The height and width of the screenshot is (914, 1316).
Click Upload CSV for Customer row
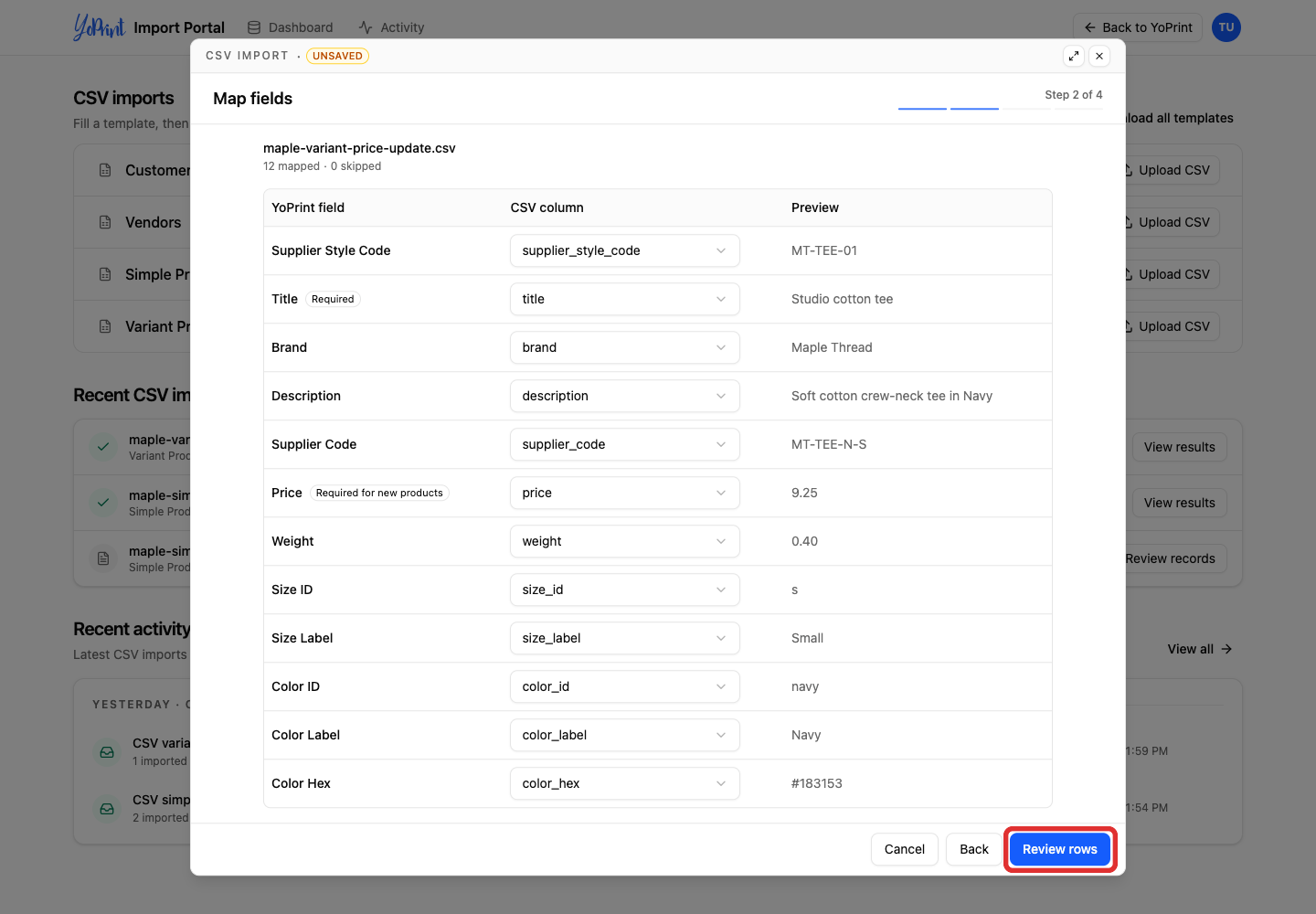[x=1173, y=170]
